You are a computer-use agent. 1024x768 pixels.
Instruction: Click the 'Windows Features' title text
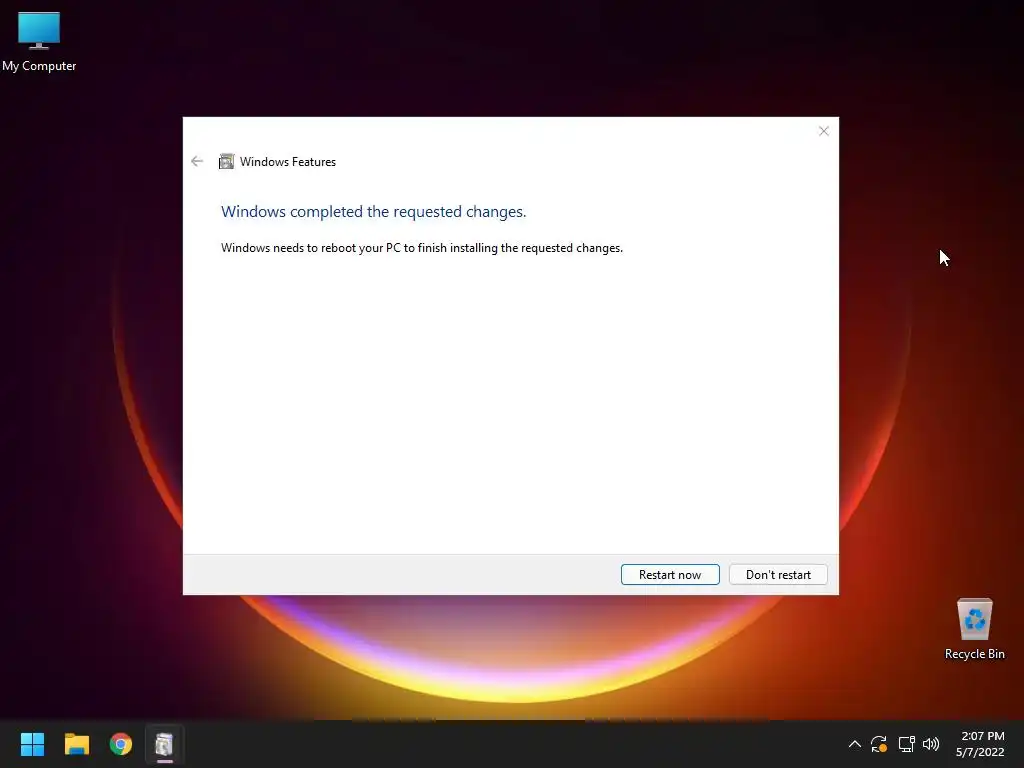(x=287, y=162)
